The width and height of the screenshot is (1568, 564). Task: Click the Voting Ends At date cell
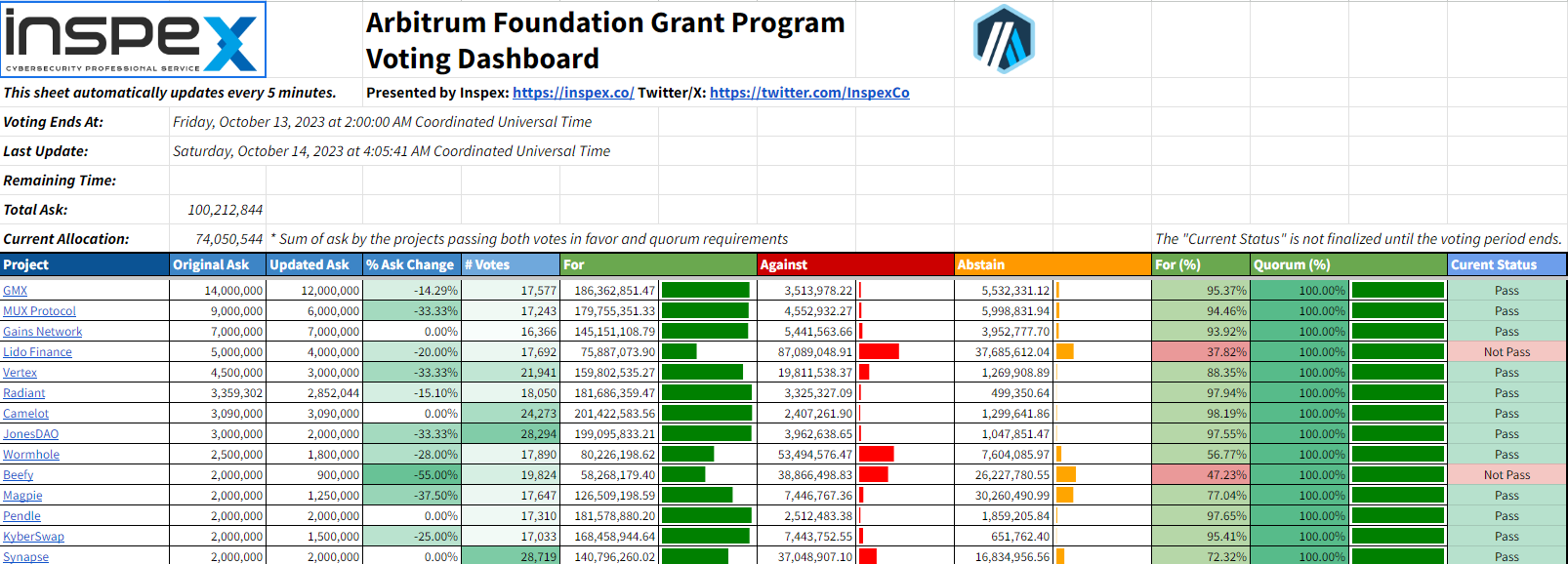click(x=382, y=122)
